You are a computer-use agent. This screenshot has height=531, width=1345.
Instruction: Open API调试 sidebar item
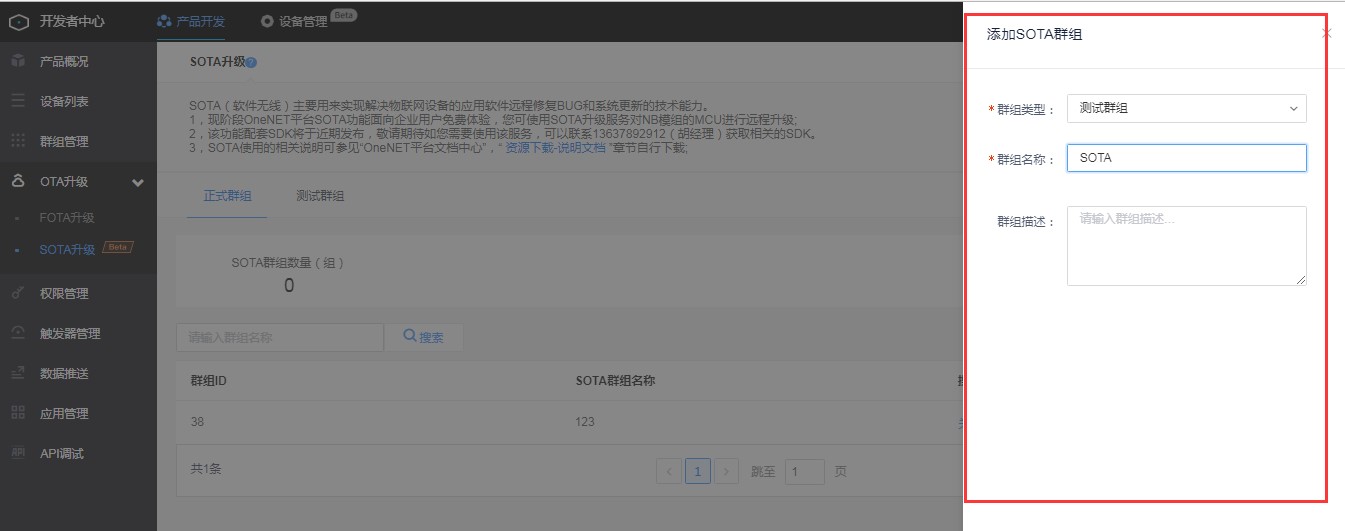pos(62,453)
